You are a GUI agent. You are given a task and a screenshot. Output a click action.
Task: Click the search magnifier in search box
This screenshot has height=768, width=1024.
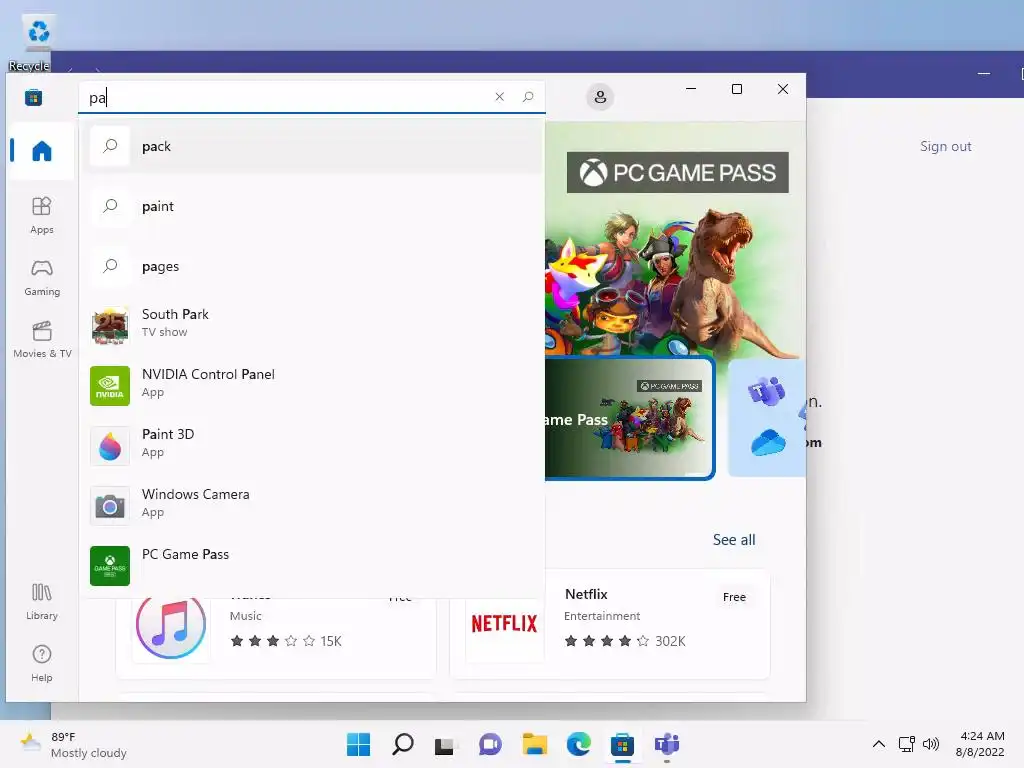coord(528,97)
